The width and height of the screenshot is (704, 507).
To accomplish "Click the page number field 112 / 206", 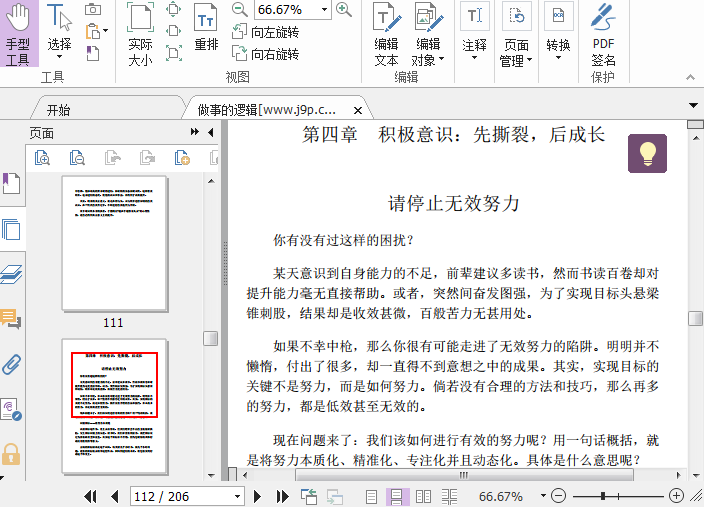I will point(187,496).
